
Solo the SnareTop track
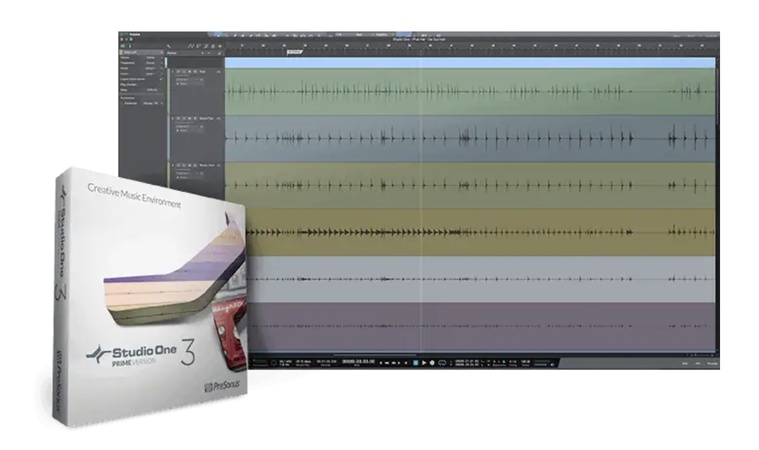point(184,119)
